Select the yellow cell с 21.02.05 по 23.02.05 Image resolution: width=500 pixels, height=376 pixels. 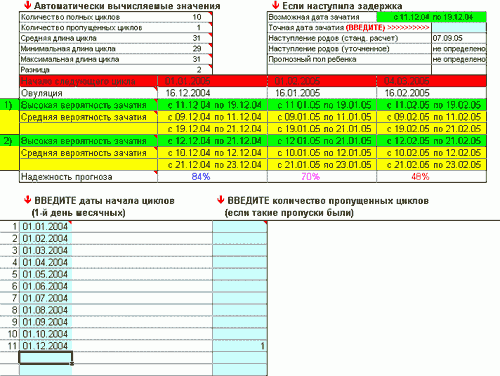tap(432, 165)
